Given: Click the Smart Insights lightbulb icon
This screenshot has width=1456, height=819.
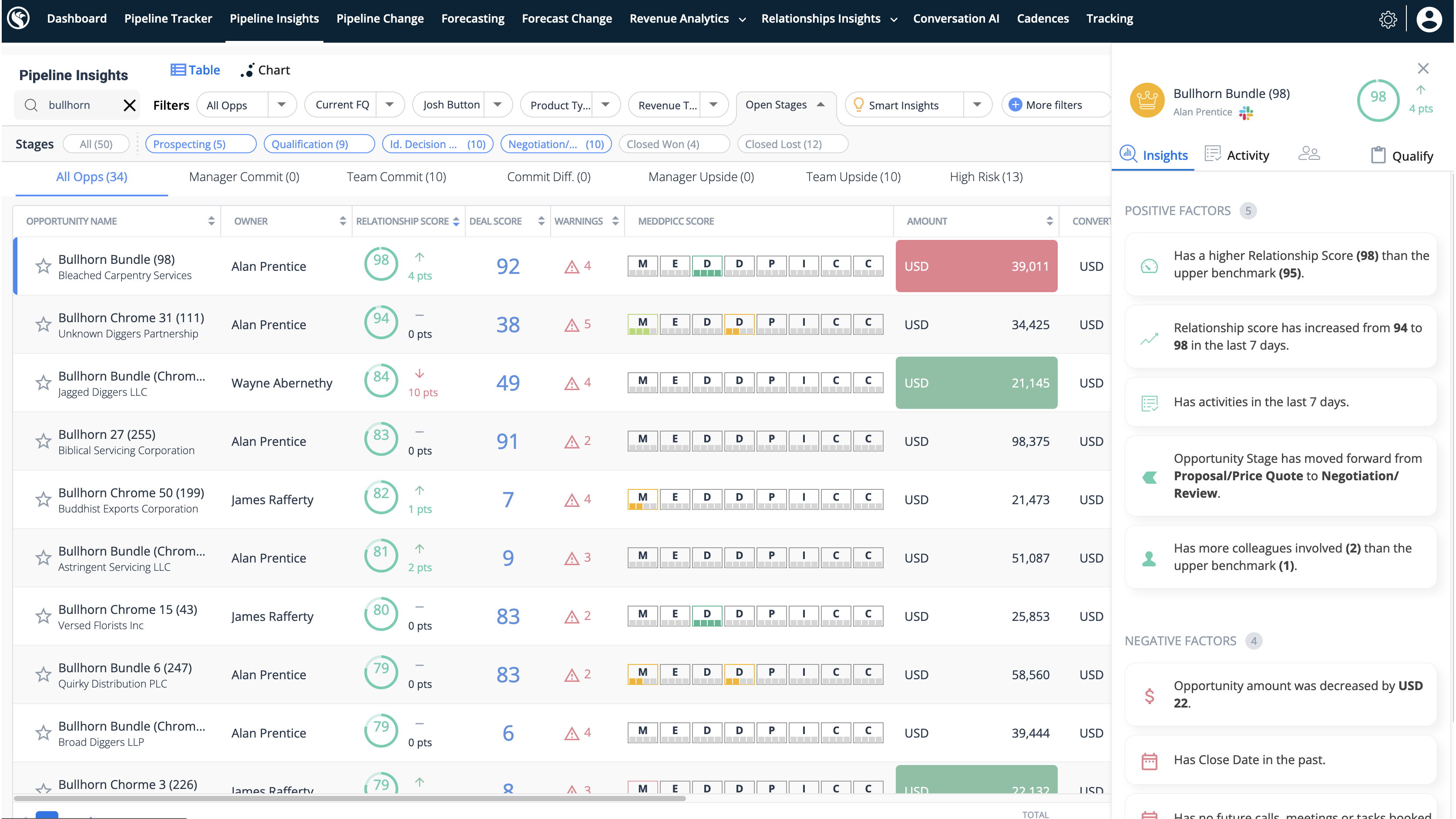Looking at the screenshot, I should [x=859, y=104].
